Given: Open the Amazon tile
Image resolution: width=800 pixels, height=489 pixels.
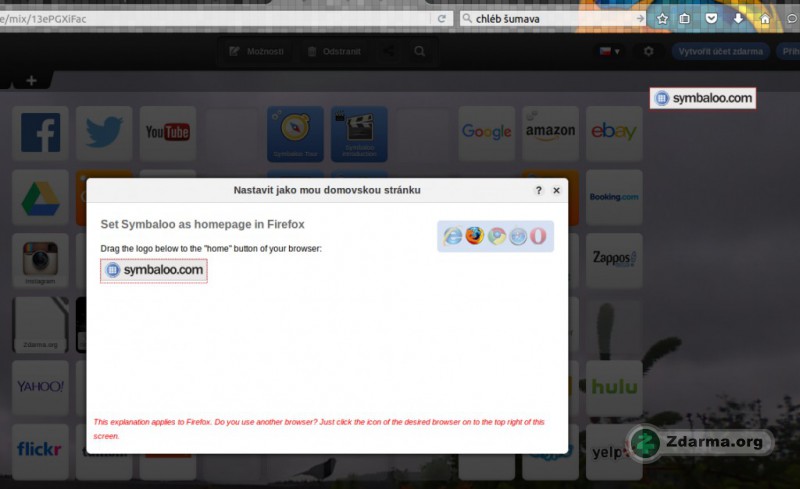Looking at the screenshot, I should [x=551, y=134].
